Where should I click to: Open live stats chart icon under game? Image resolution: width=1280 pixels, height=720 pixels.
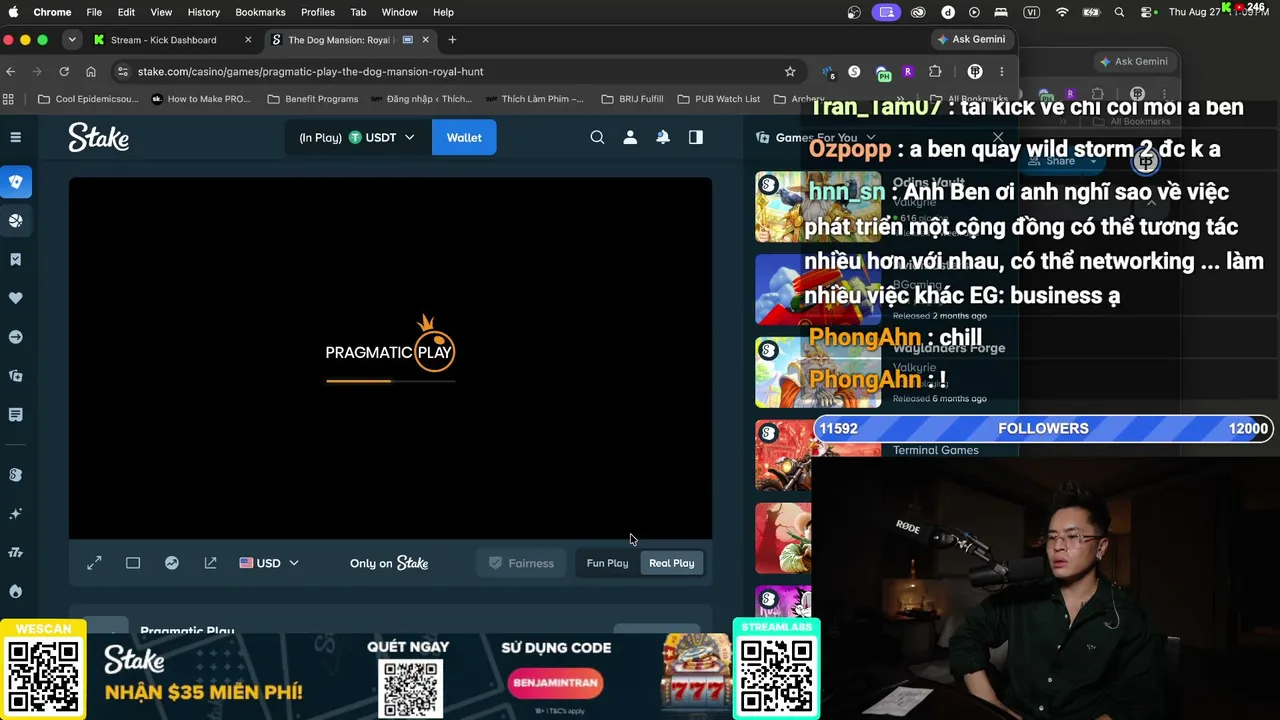(x=172, y=563)
